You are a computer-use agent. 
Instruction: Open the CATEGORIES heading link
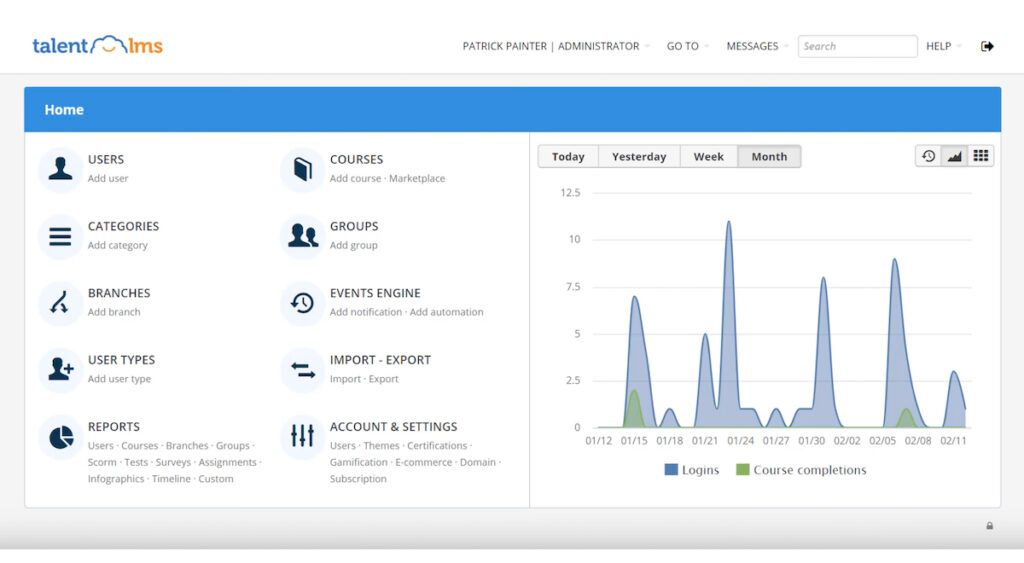click(123, 226)
